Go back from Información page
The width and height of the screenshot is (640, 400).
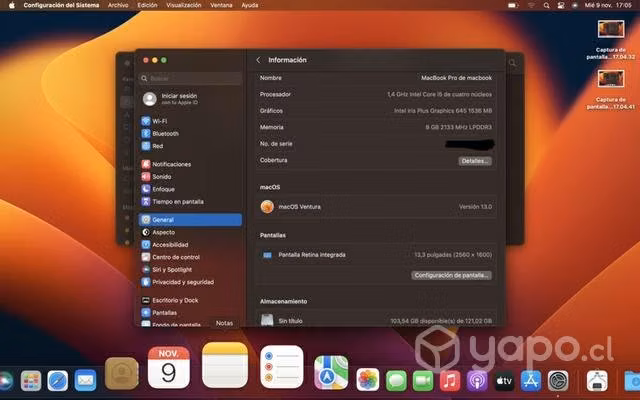[258, 60]
